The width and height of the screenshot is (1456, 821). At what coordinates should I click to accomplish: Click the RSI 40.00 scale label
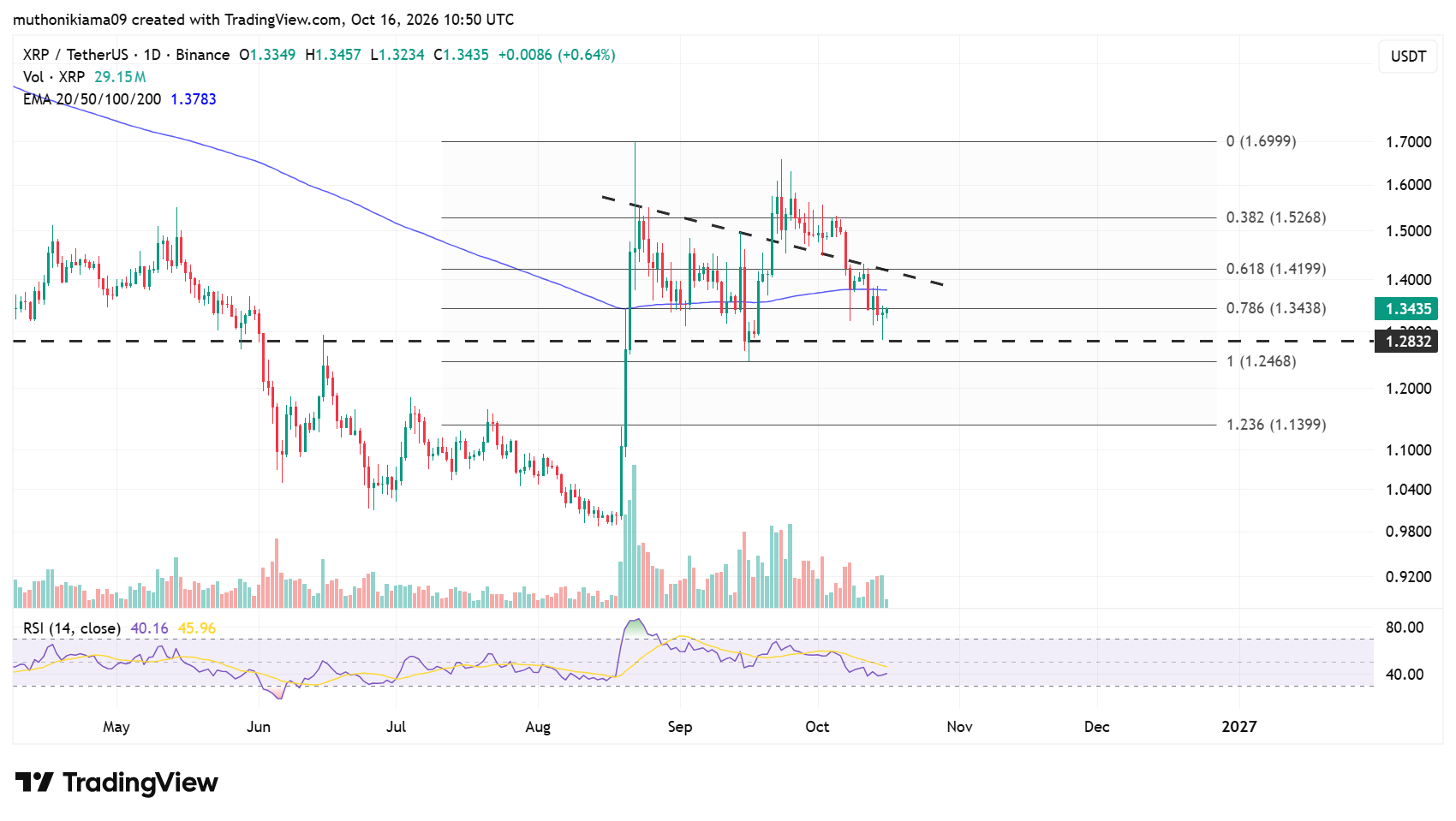click(1405, 675)
